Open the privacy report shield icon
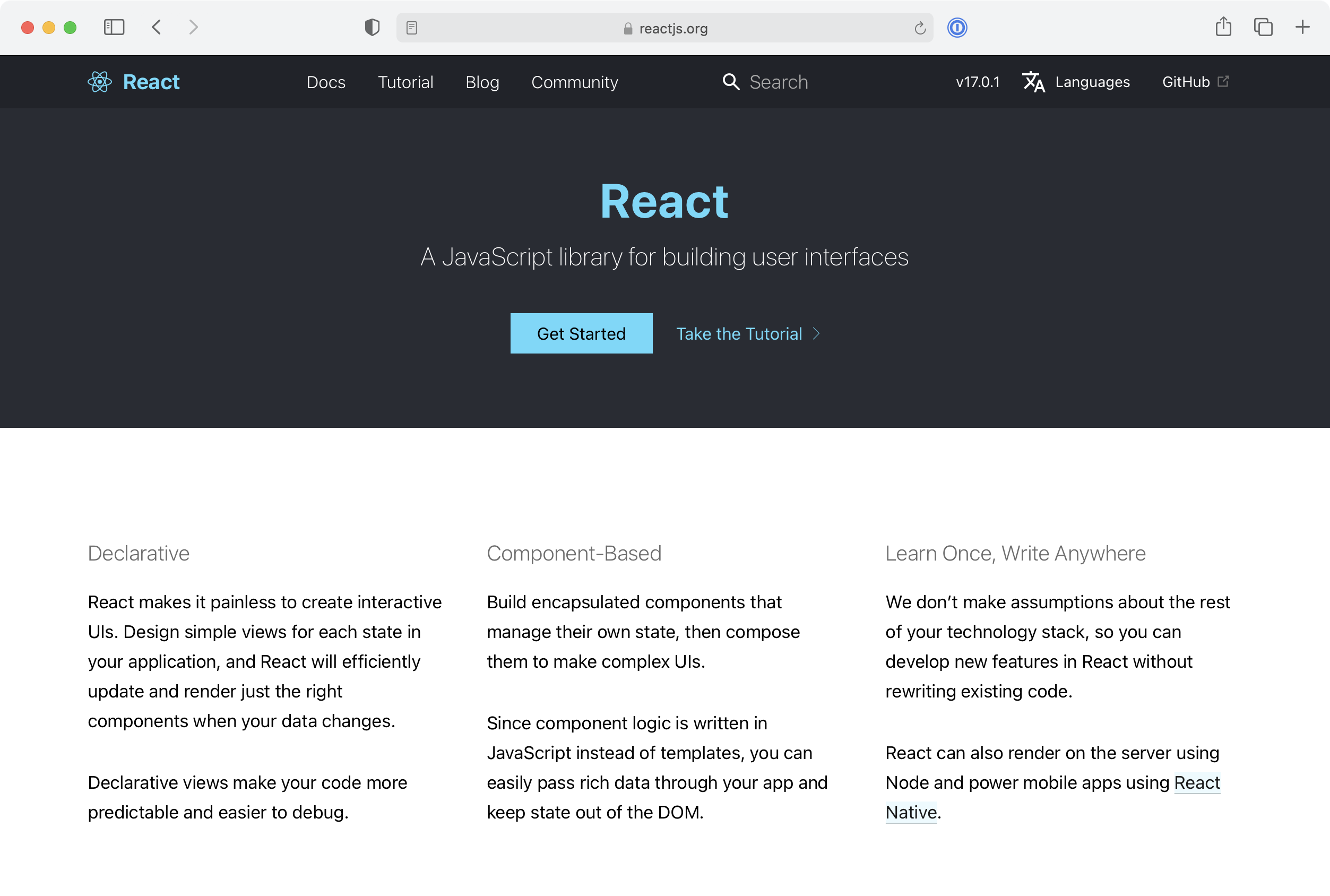1330x896 pixels. [x=372, y=28]
